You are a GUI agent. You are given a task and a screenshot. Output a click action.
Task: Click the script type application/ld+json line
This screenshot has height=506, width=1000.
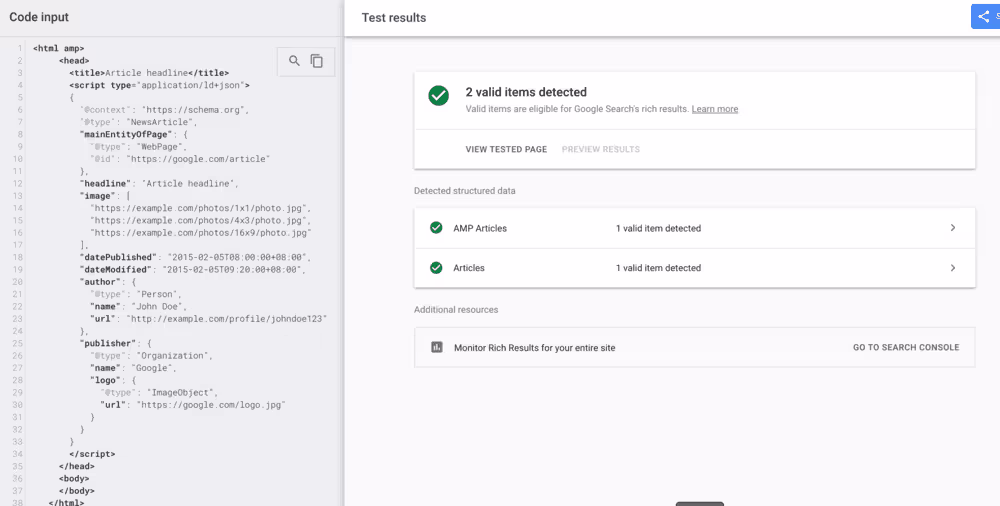pos(159,85)
